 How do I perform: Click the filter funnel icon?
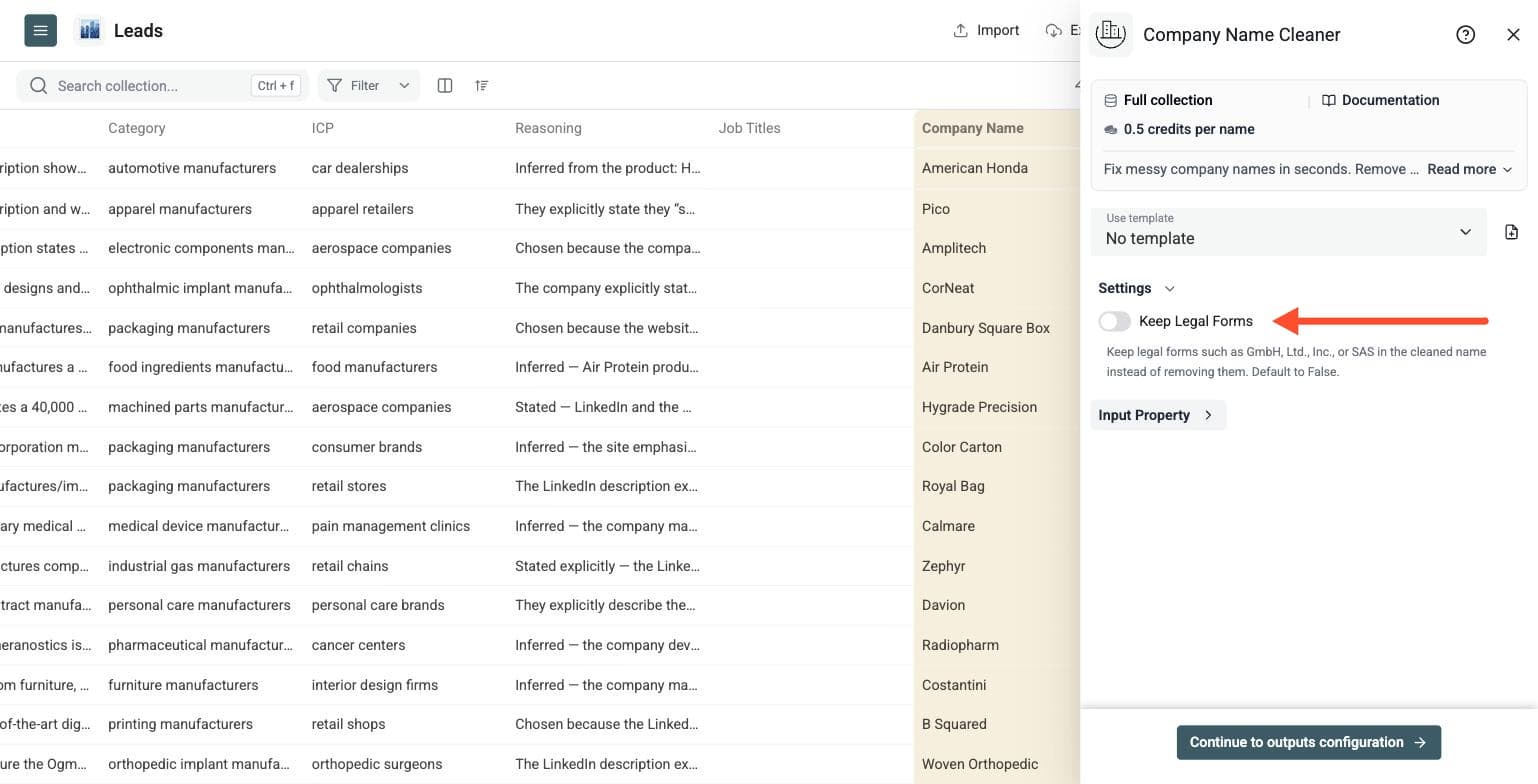tap(335, 85)
